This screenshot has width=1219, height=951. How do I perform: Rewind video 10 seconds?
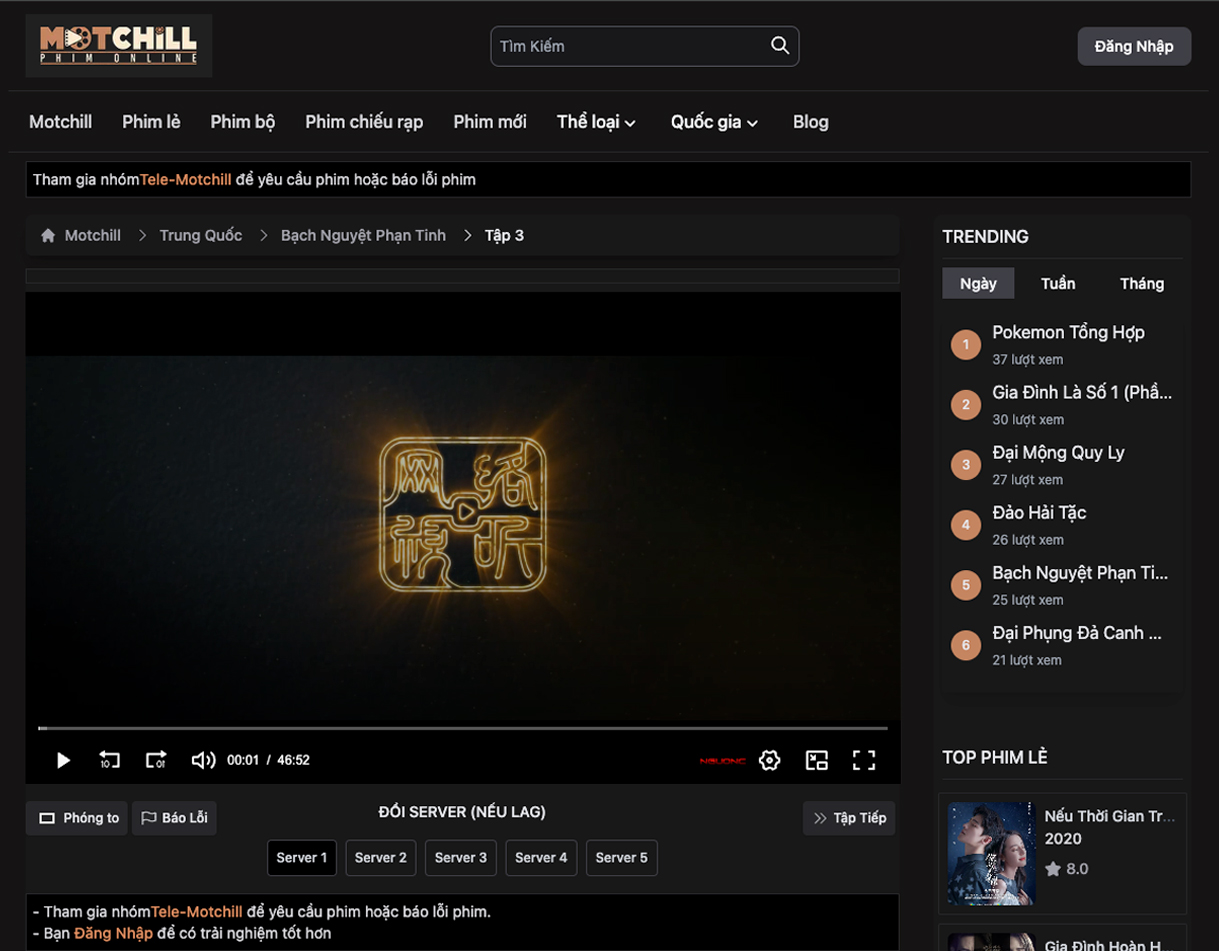tap(109, 760)
